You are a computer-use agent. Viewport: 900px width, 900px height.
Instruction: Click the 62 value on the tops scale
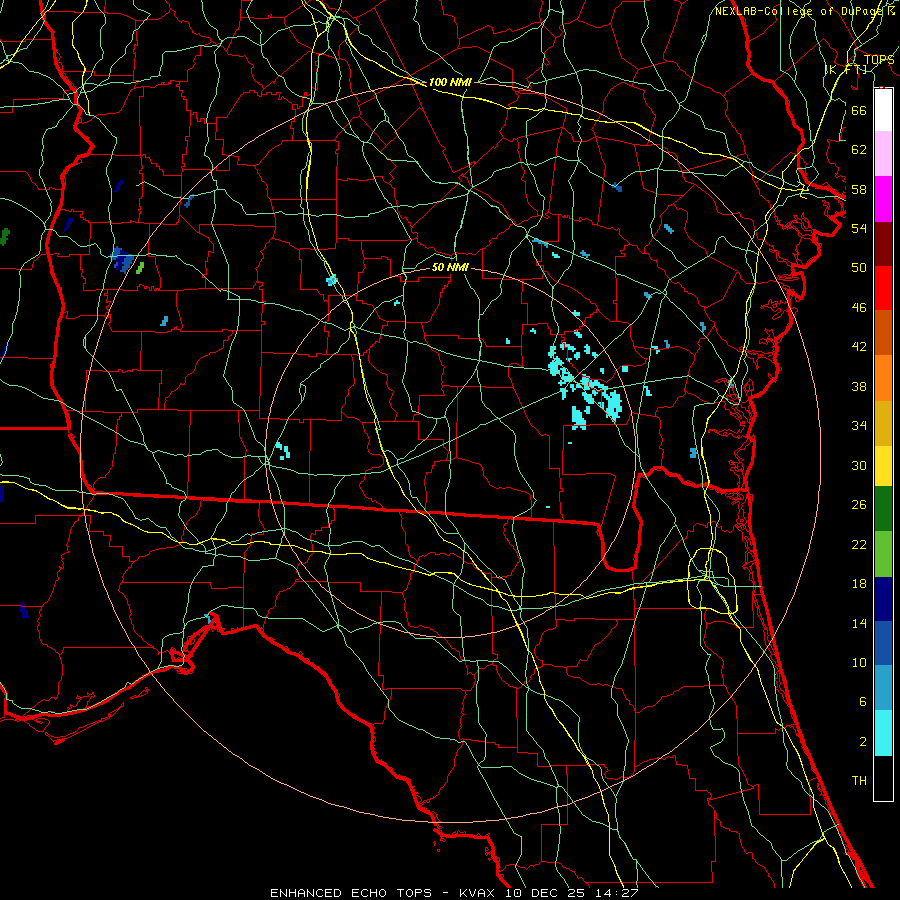pos(859,150)
